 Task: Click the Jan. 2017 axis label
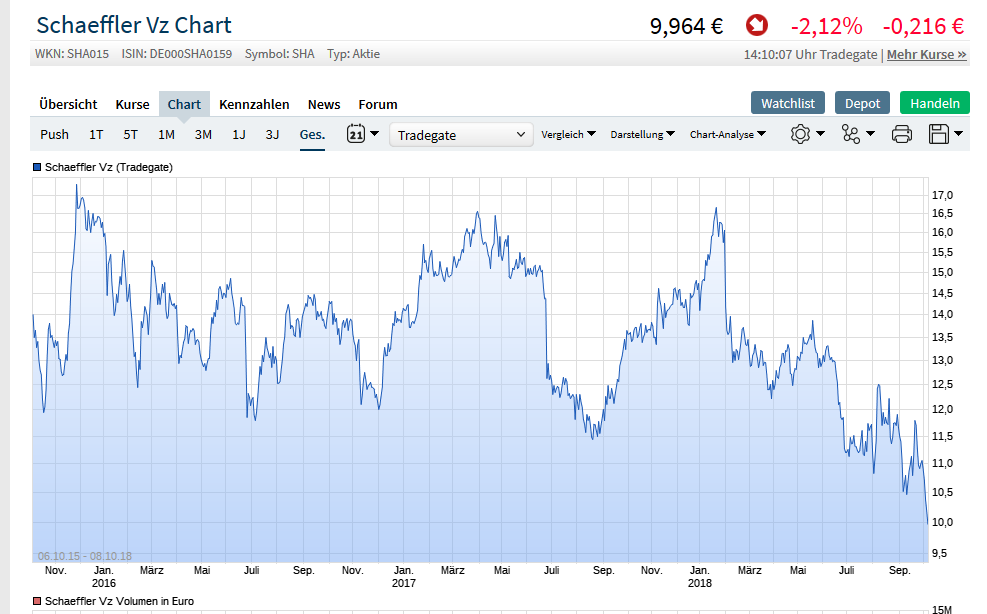[403, 576]
